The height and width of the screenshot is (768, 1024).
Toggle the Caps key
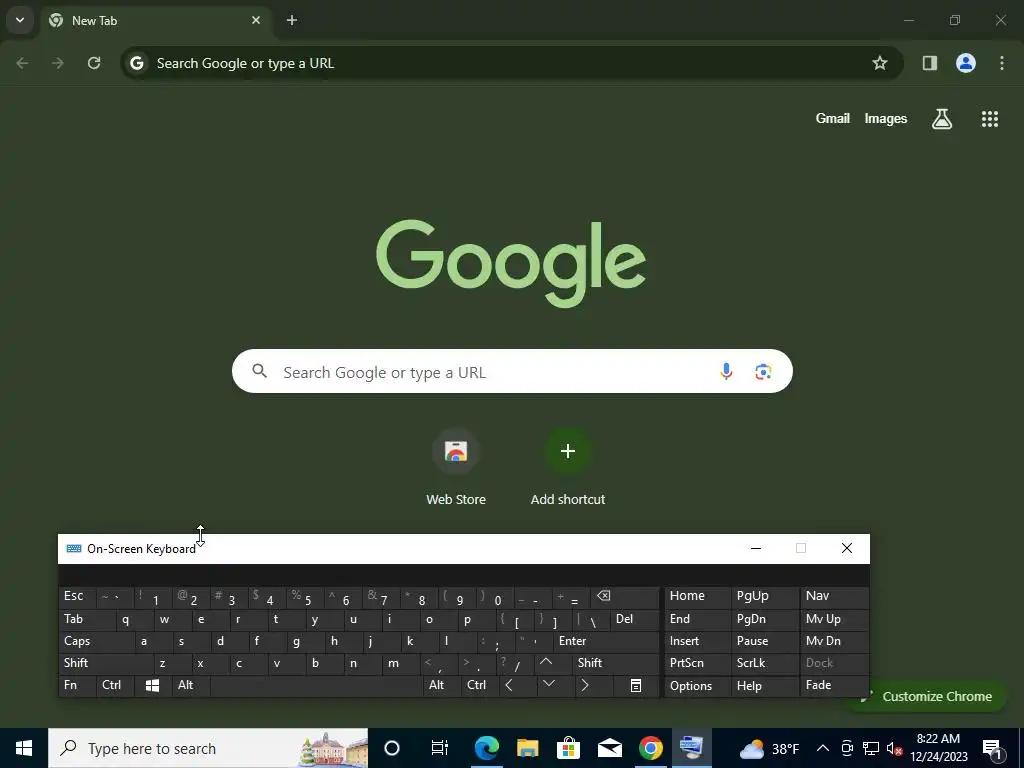97,641
